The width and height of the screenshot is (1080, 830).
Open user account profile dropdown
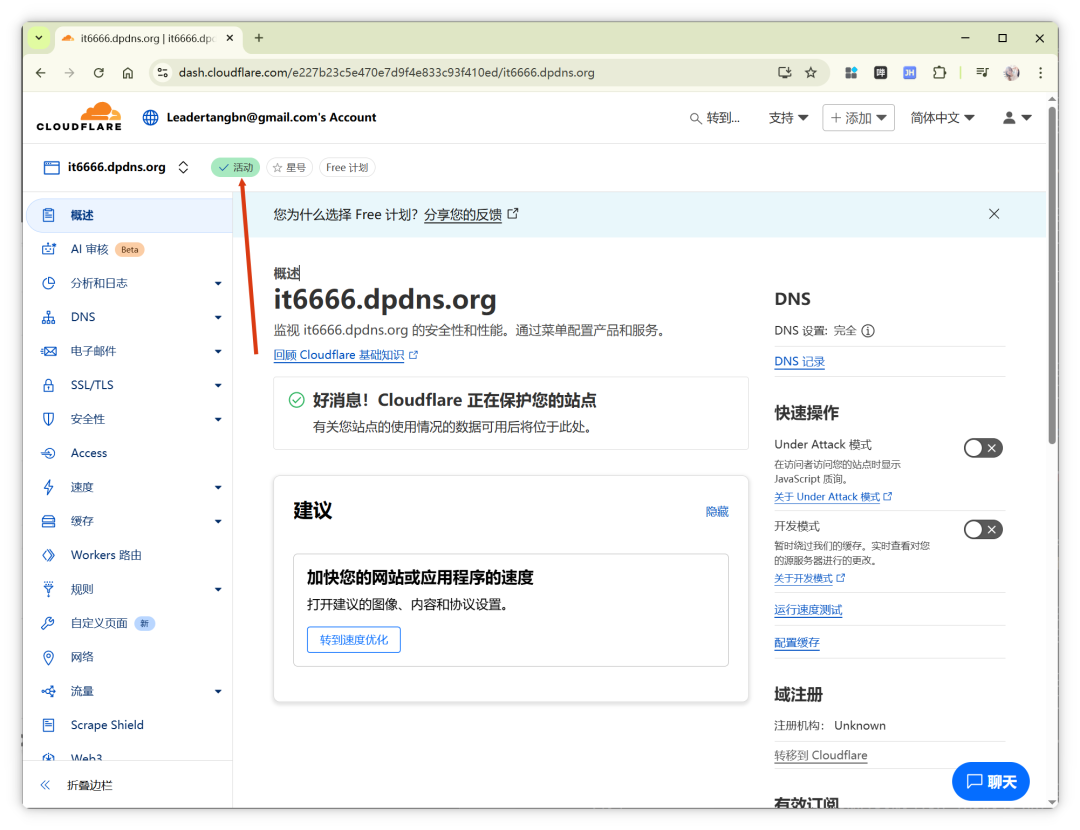(x=1017, y=118)
